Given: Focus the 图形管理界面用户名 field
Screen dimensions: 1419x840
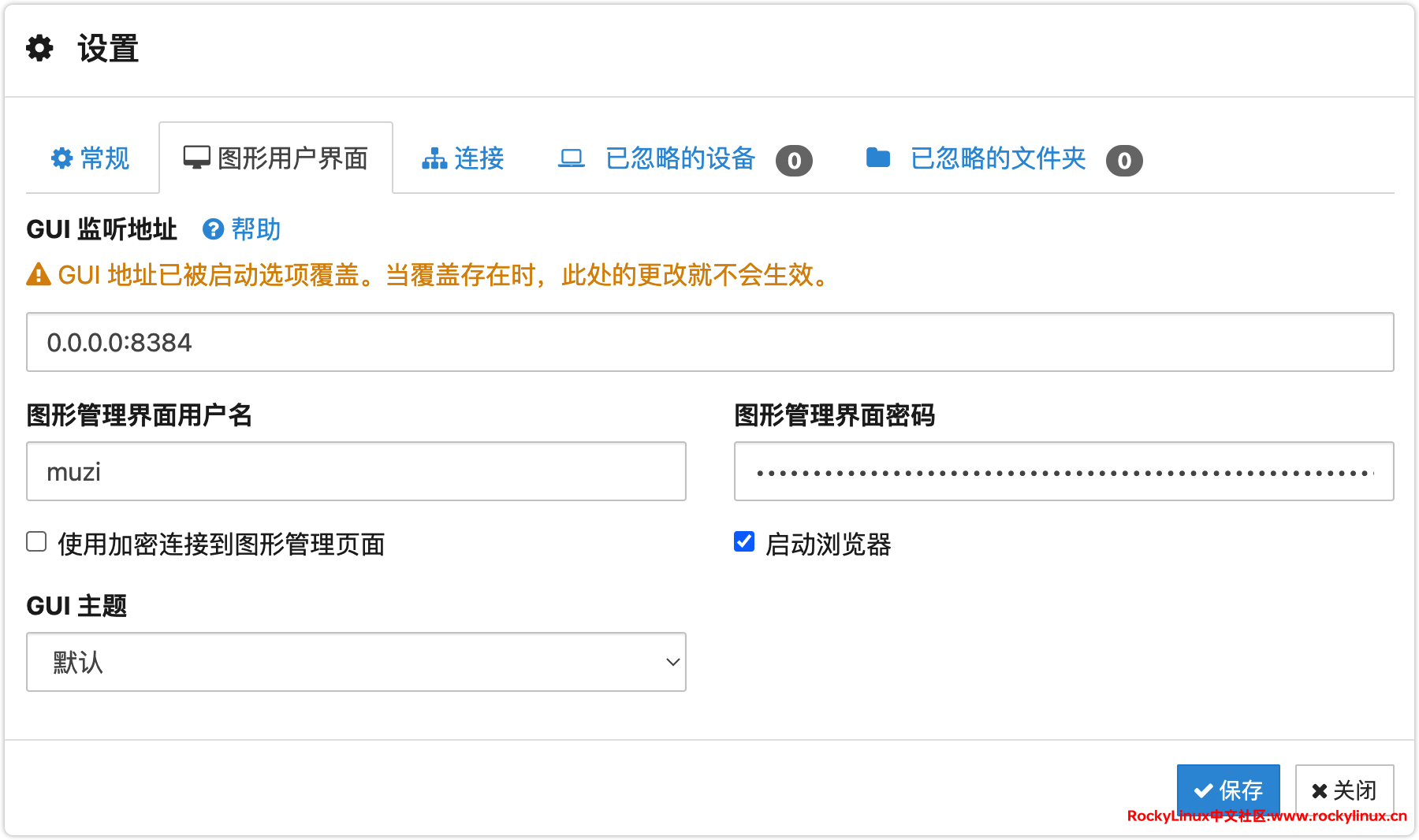Looking at the screenshot, I should (356, 471).
